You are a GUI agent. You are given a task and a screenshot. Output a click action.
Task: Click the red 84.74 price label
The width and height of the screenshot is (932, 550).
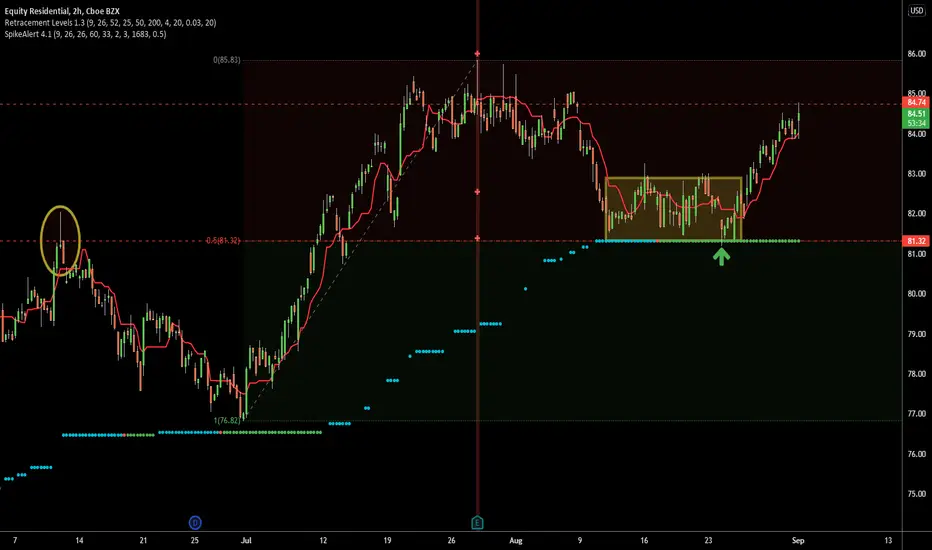pos(916,102)
